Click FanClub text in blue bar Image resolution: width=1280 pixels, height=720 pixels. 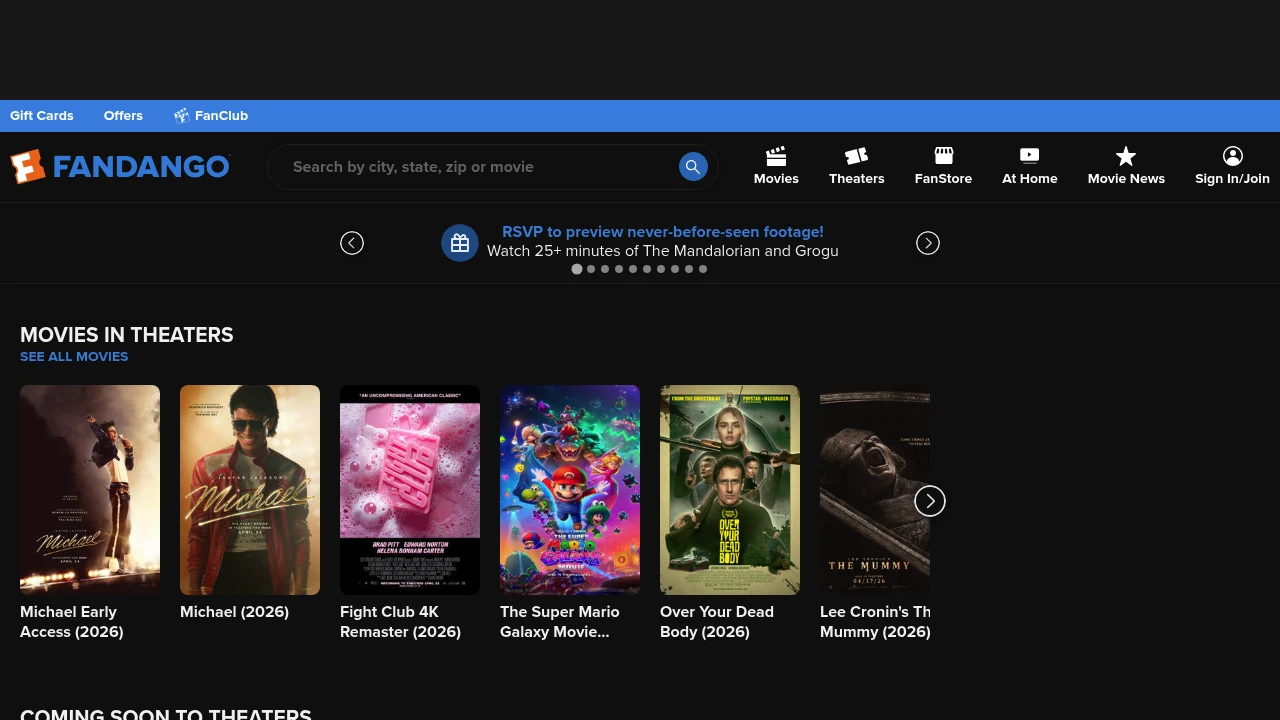pyautogui.click(x=221, y=116)
